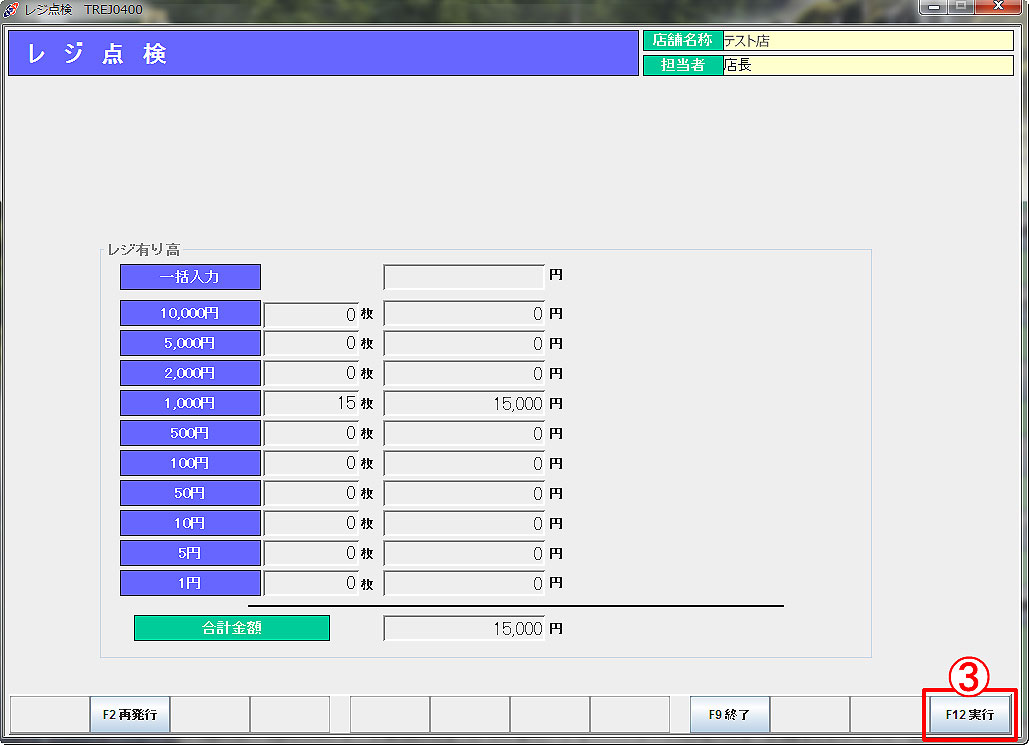Click the 合計金額 total amount field
Viewport: 1029px width, 745px height.
464,628
